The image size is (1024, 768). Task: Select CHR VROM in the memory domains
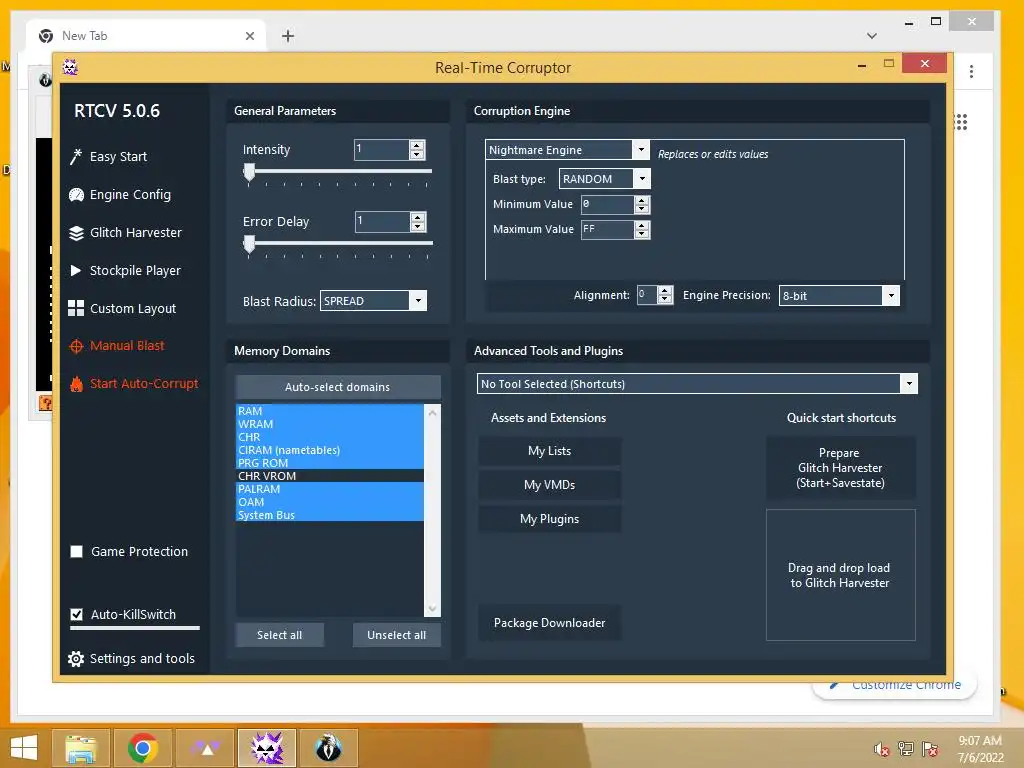coord(330,476)
